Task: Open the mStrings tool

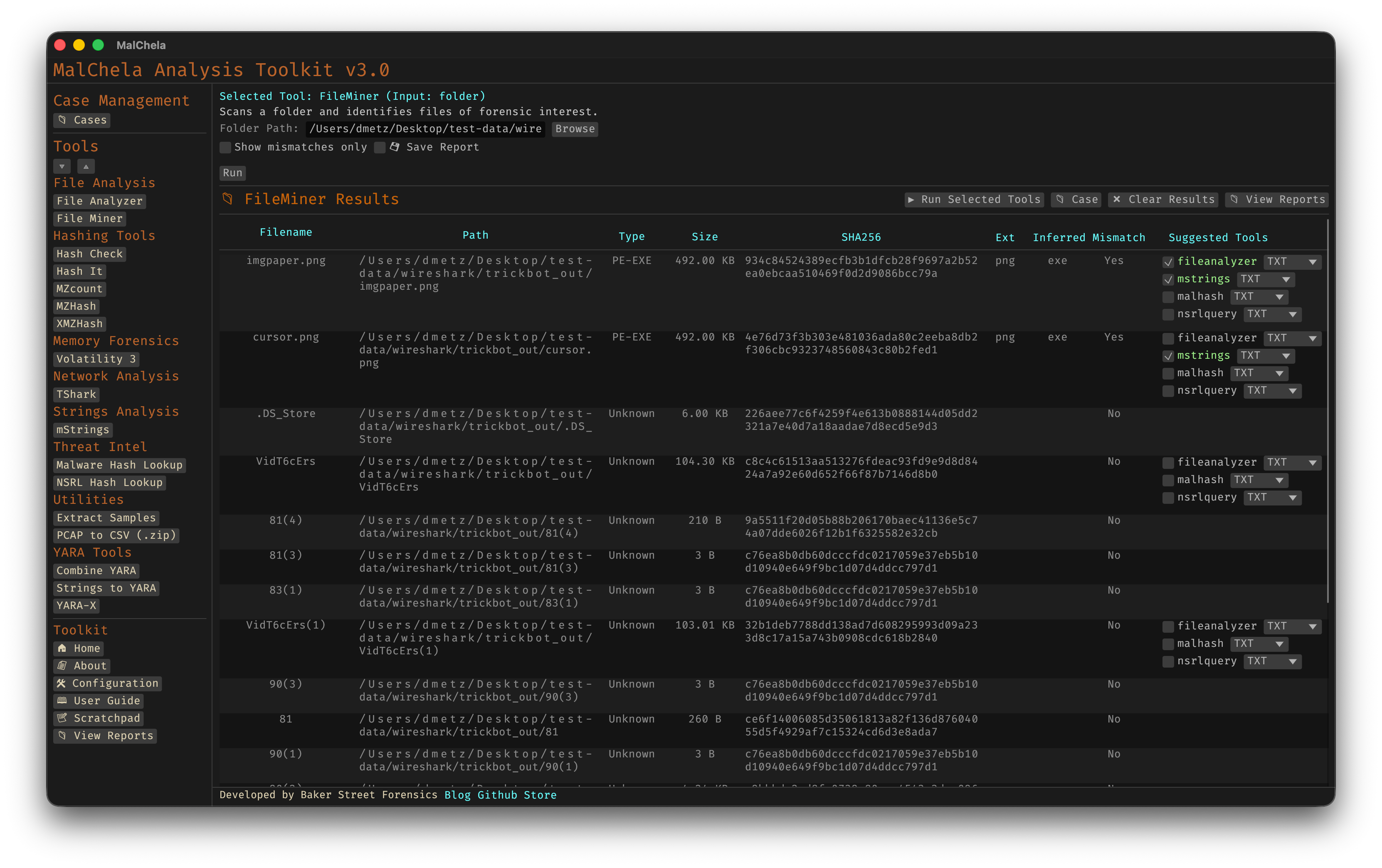Action: [x=83, y=429]
